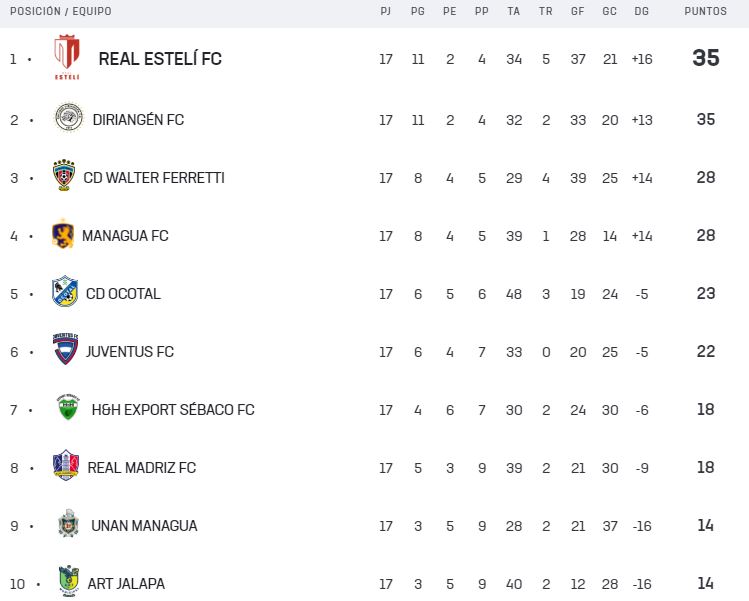Click the UNAN Managua team crest
749x601 pixels.
click(x=67, y=524)
